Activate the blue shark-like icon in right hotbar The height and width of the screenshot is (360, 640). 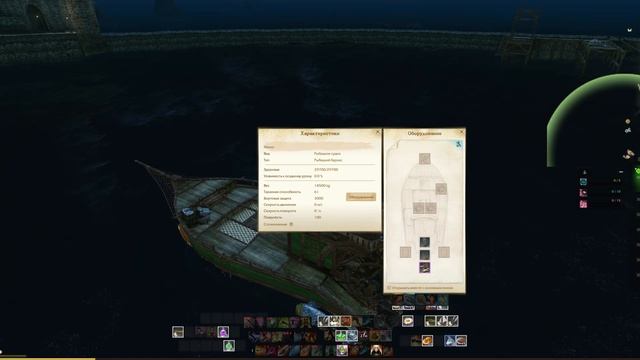coord(449,340)
